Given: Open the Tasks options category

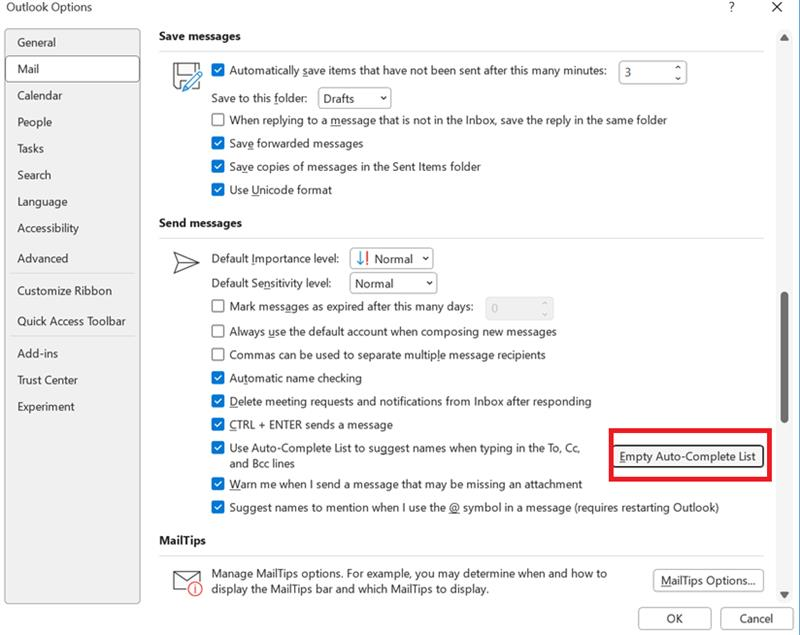Looking at the screenshot, I should 72,148.
